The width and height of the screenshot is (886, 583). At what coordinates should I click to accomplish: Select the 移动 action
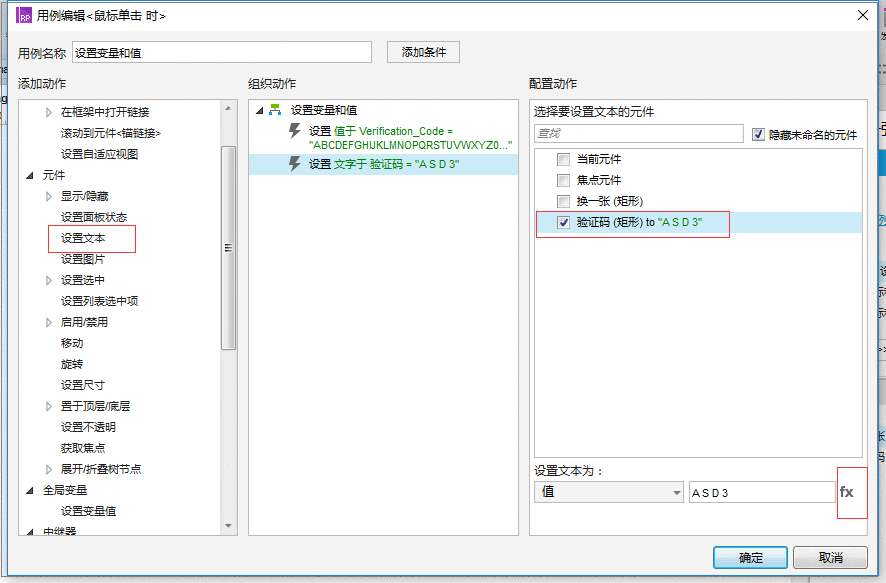click(x=72, y=343)
